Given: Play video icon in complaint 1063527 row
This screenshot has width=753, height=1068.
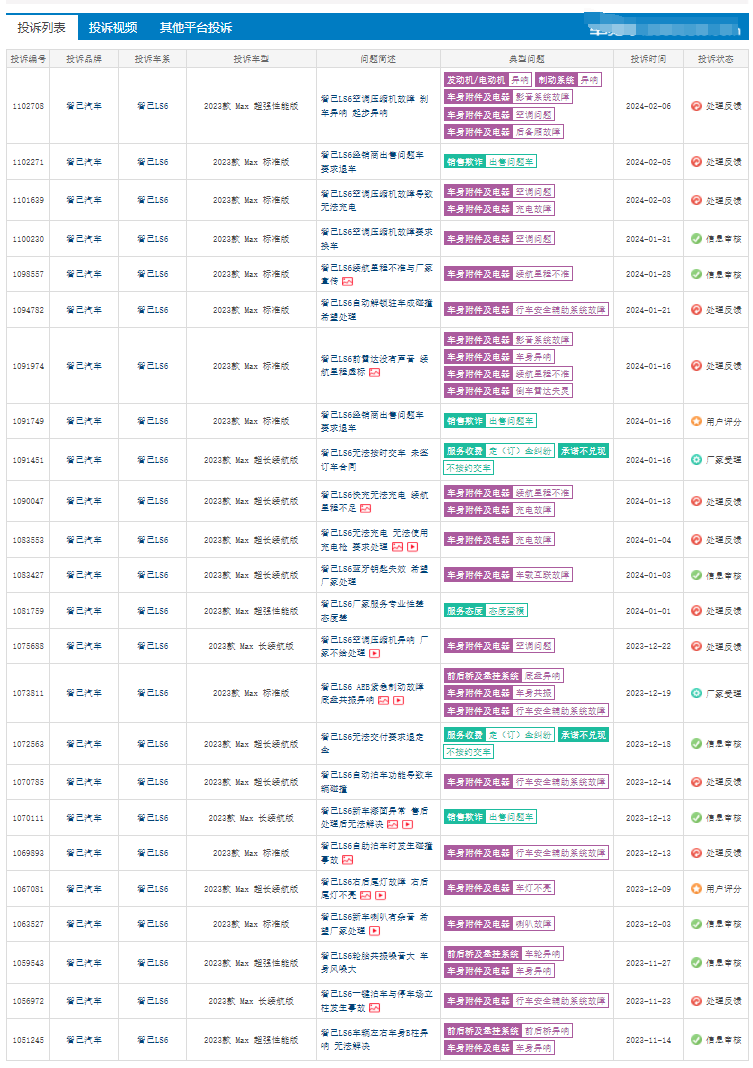Looking at the screenshot, I should pos(374,930).
